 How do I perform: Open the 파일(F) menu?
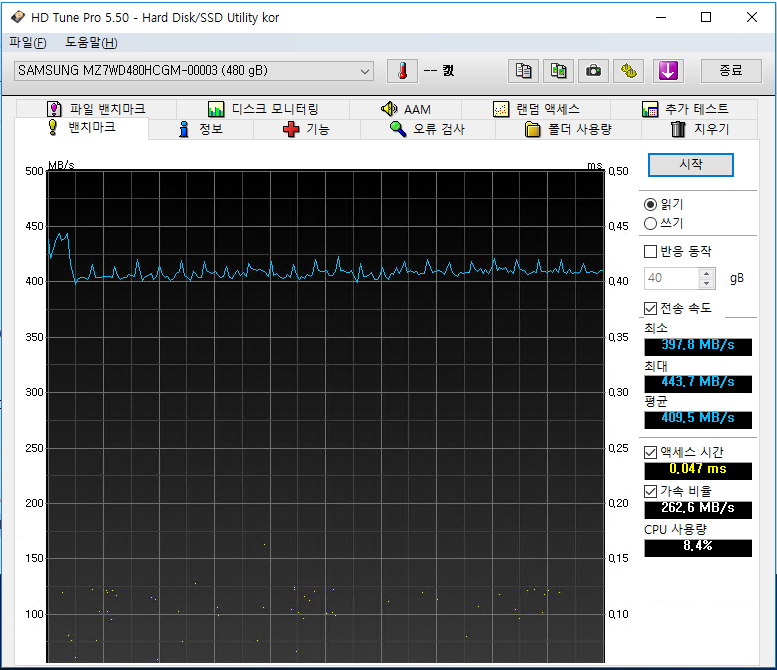[28, 43]
